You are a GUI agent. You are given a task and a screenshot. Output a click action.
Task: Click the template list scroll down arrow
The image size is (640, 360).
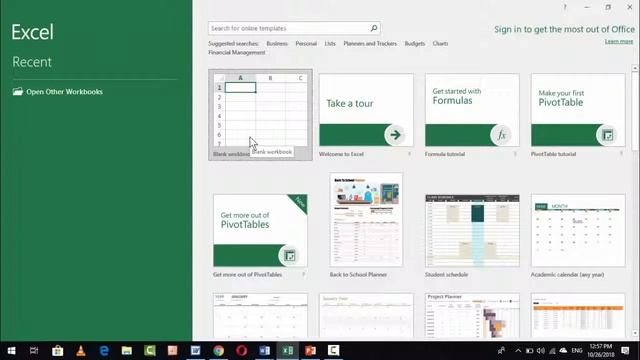[x=635, y=333]
